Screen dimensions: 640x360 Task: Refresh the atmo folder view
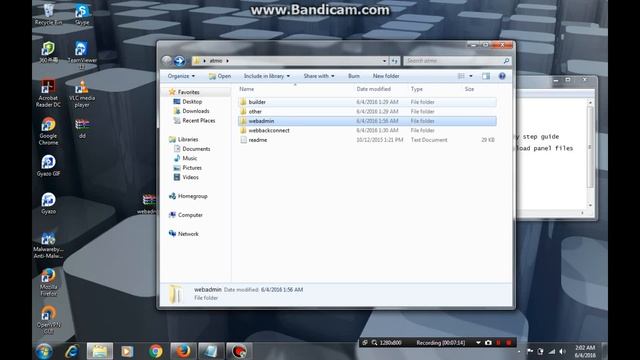click(x=394, y=61)
